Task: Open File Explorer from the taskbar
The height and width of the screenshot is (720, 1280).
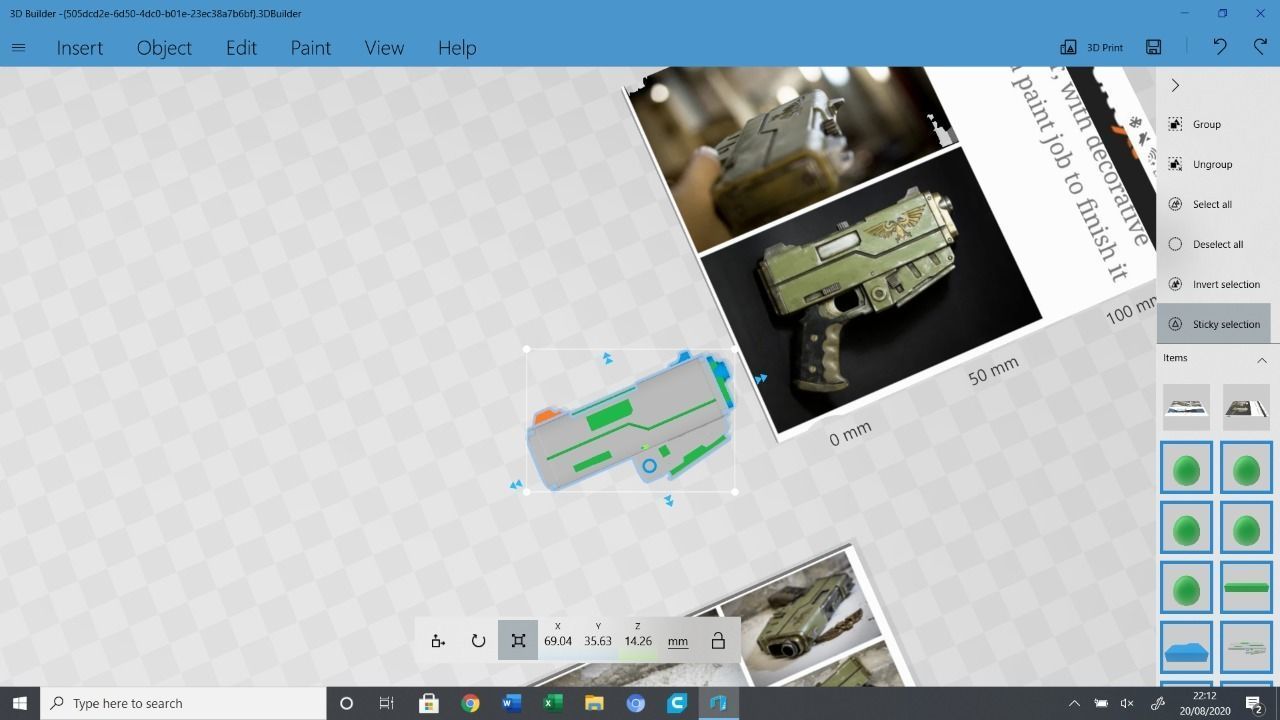Action: click(x=594, y=703)
